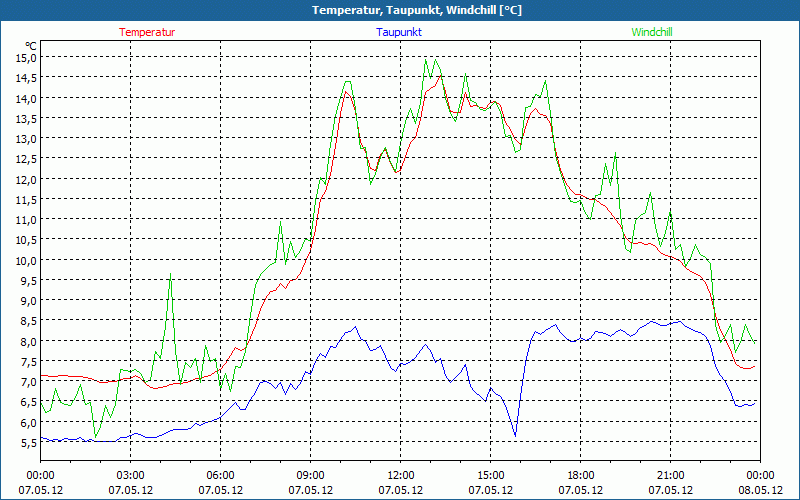Click the 18:00 time axis label
This screenshot has width=800, height=500.
(x=581, y=476)
